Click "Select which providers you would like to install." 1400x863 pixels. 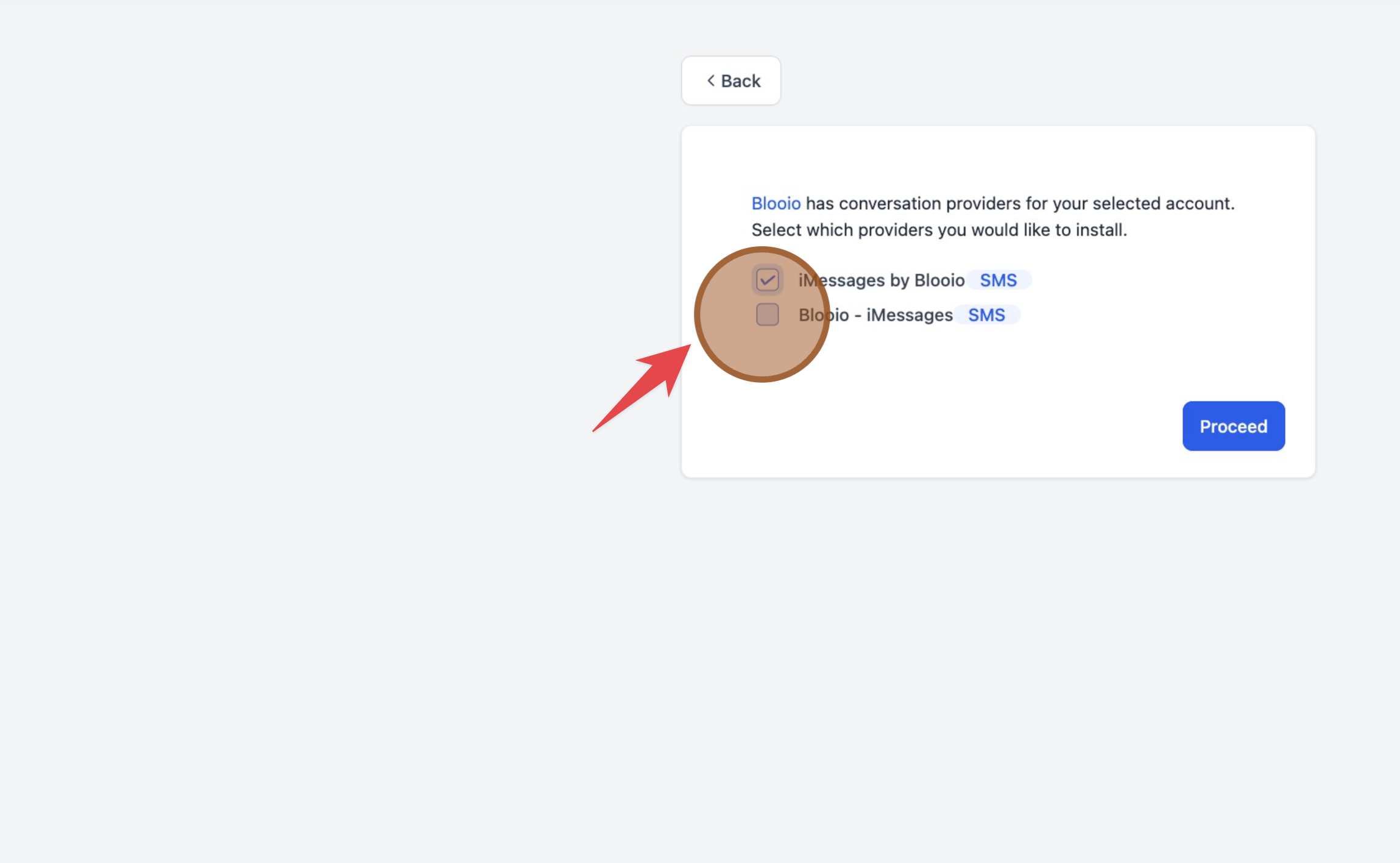(x=939, y=230)
